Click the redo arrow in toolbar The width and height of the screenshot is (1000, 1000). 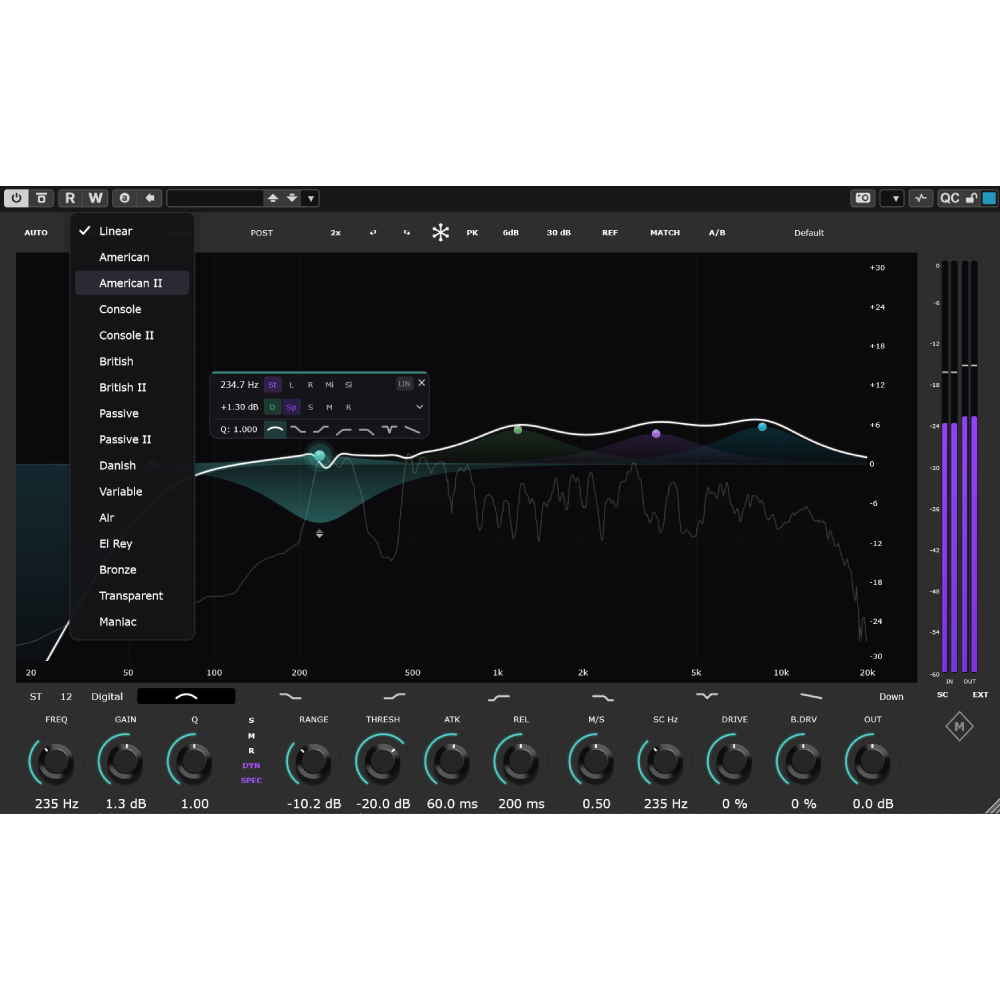407,233
